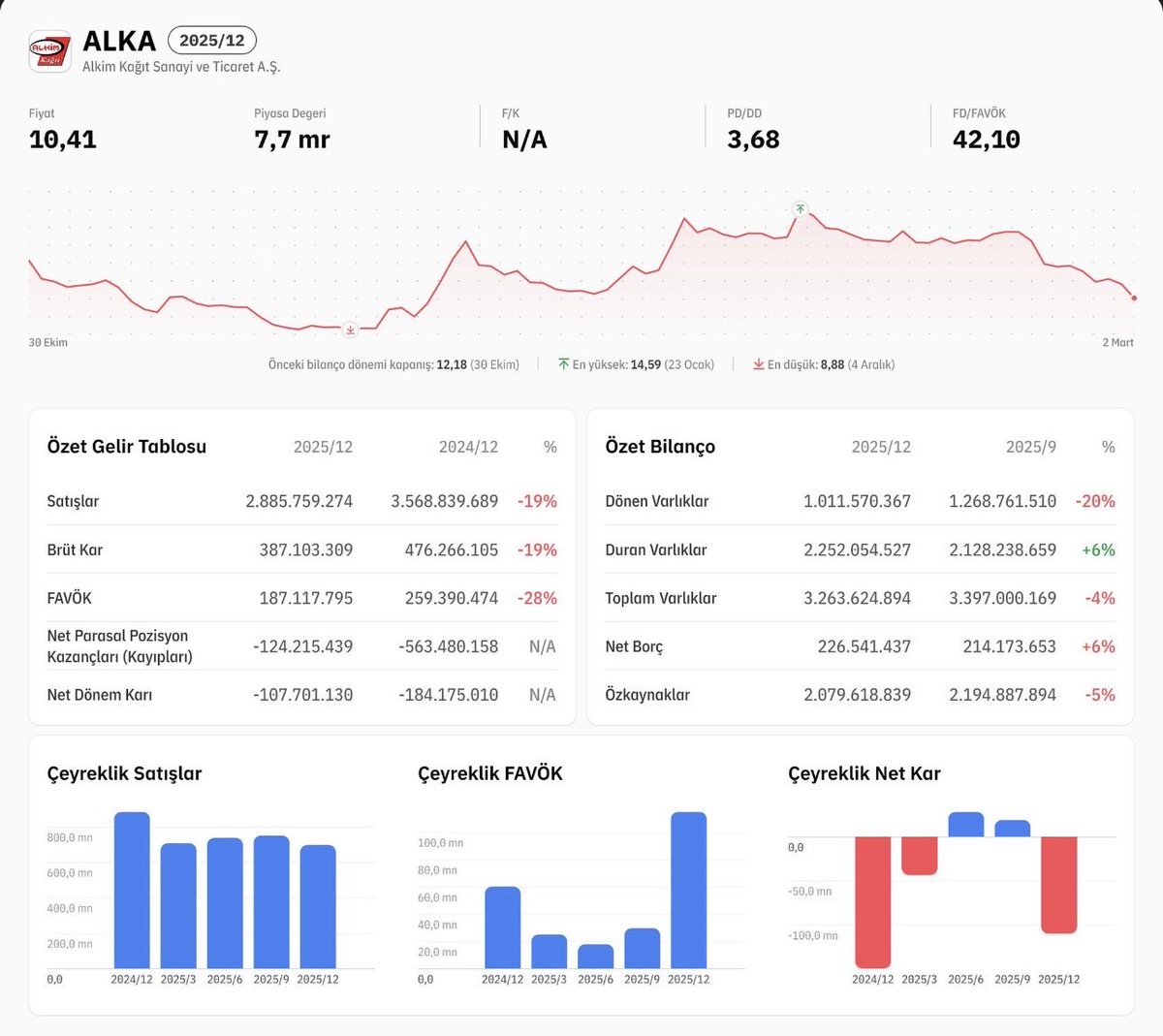Click the Çeyreklik Satışlar chart title
The image size is (1163, 1036).
pyautogui.click(x=125, y=773)
